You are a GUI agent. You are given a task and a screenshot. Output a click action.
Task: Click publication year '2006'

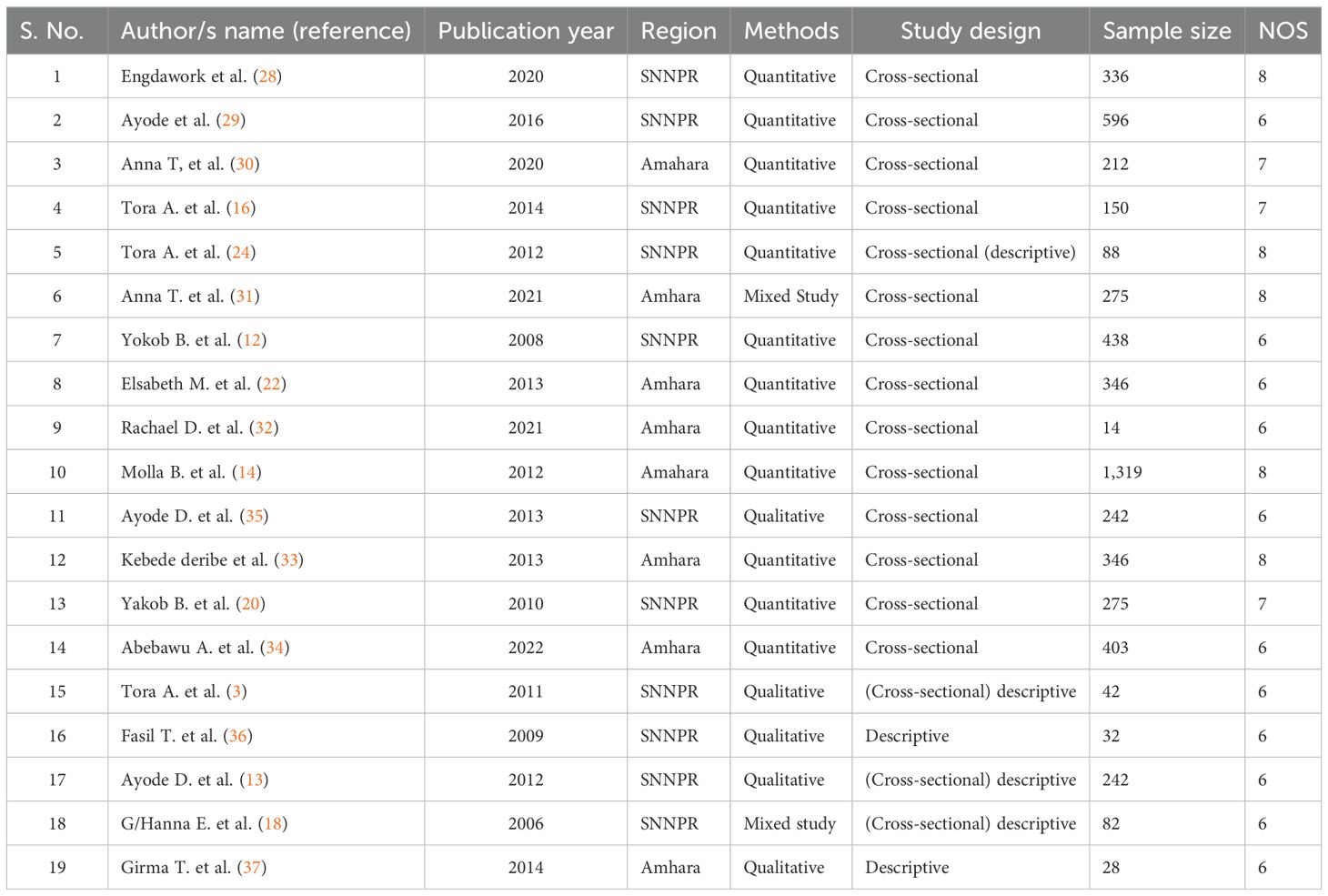(526, 823)
